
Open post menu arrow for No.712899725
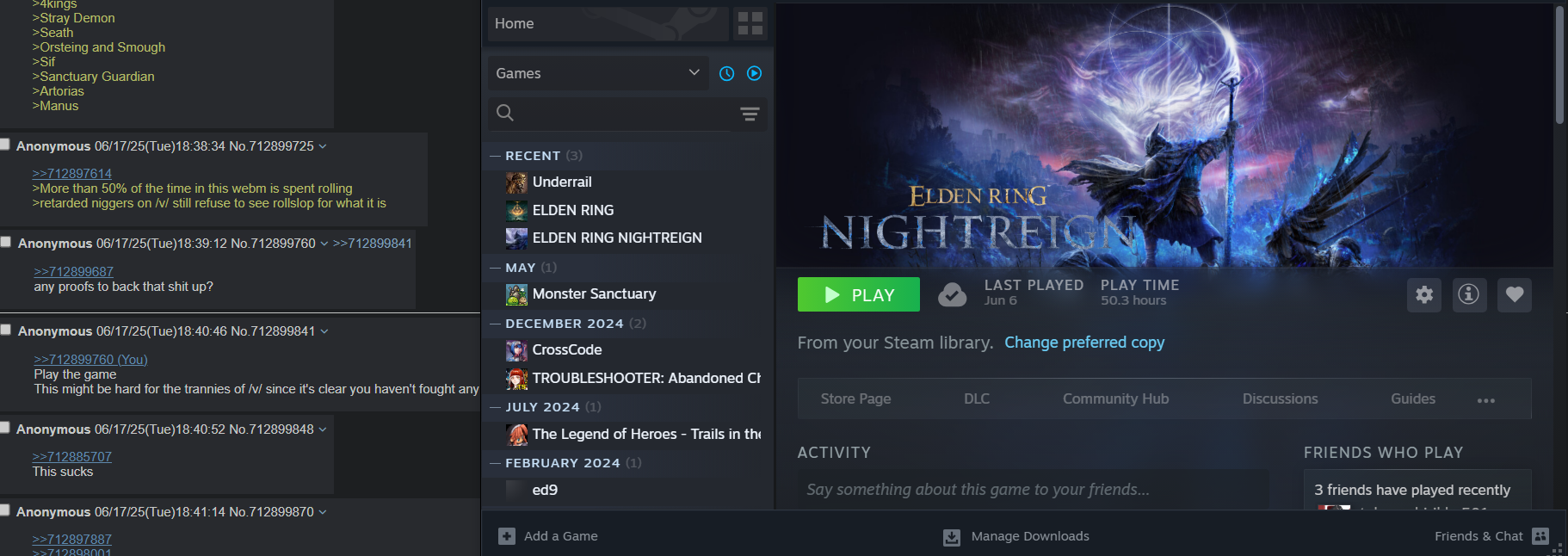(x=323, y=146)
